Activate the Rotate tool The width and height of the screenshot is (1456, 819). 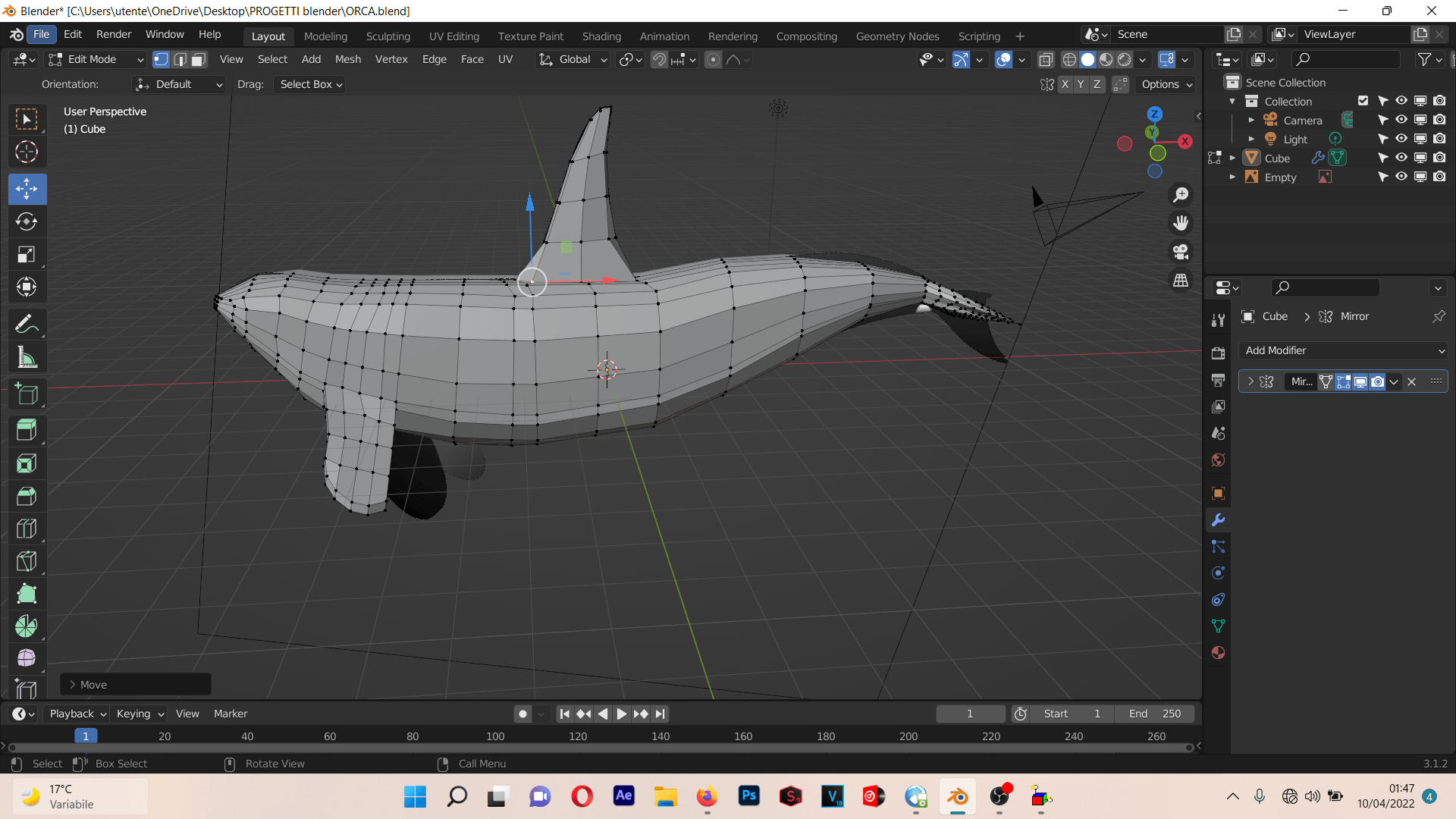(27, 221)
